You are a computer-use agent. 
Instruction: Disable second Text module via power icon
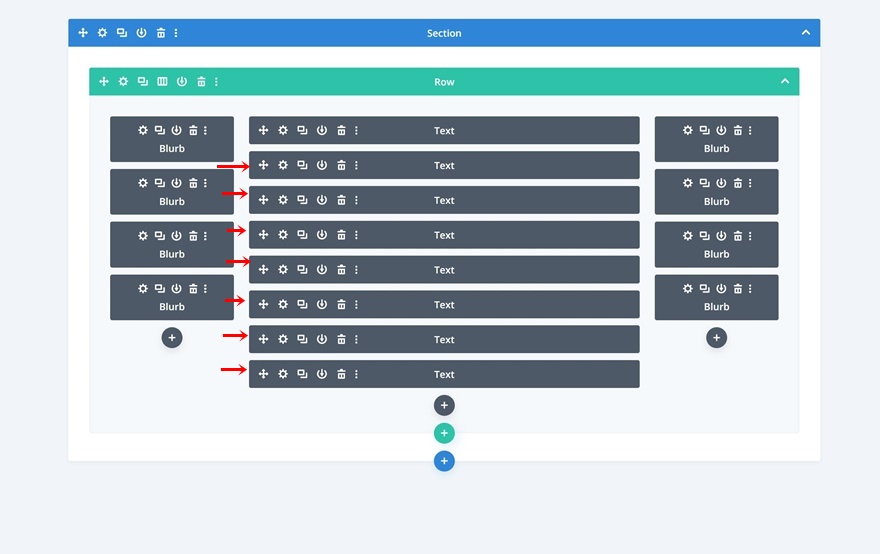pyautogui.click(x=322, y=165)
